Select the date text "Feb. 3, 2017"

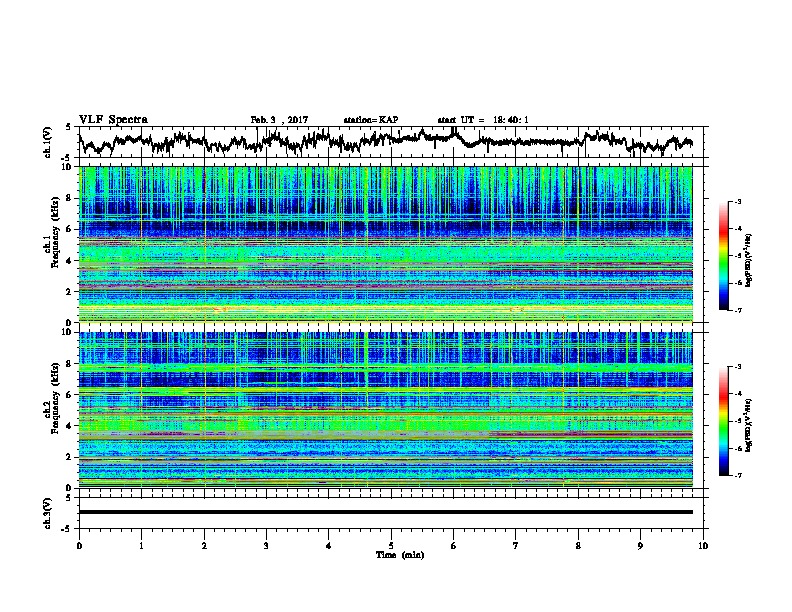(x=279, y=120)
